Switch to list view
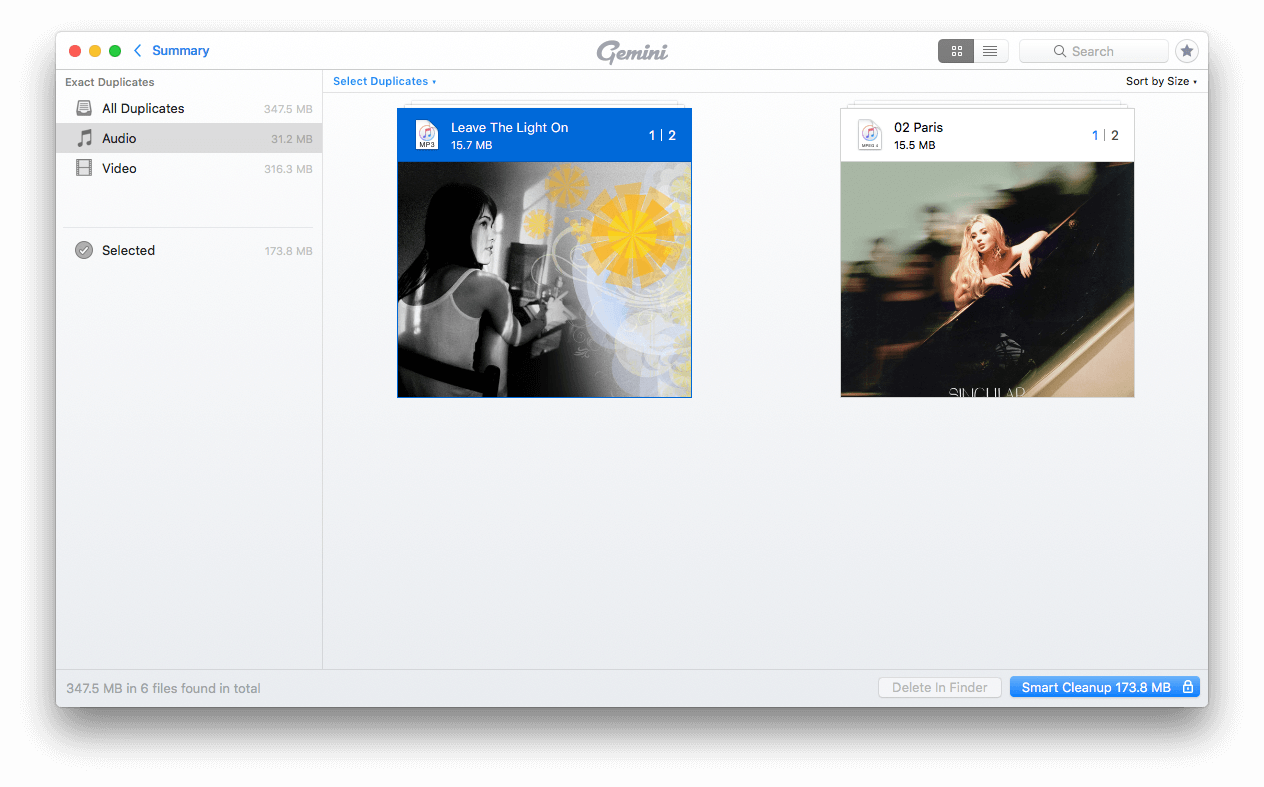Viewport: 1264px width, 787px height. tap(990, 51)
